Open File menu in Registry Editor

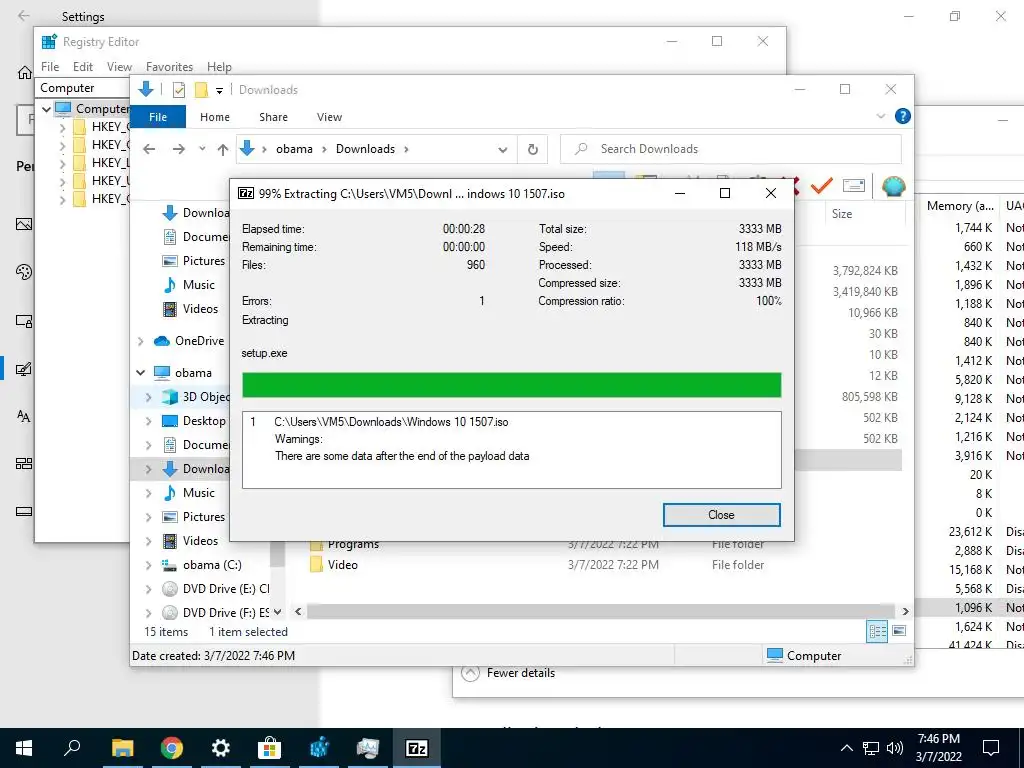[50, 67]
